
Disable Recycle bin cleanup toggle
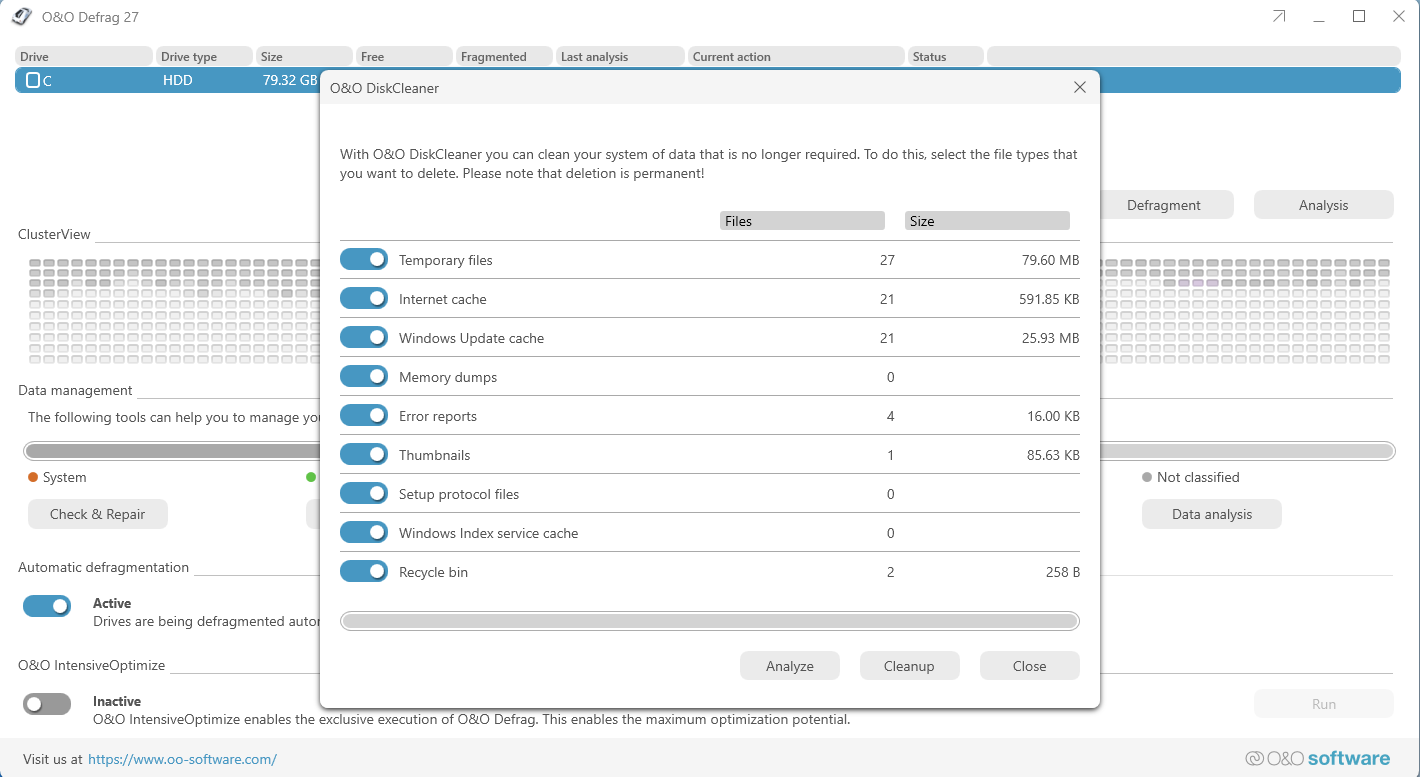(364, 572)
